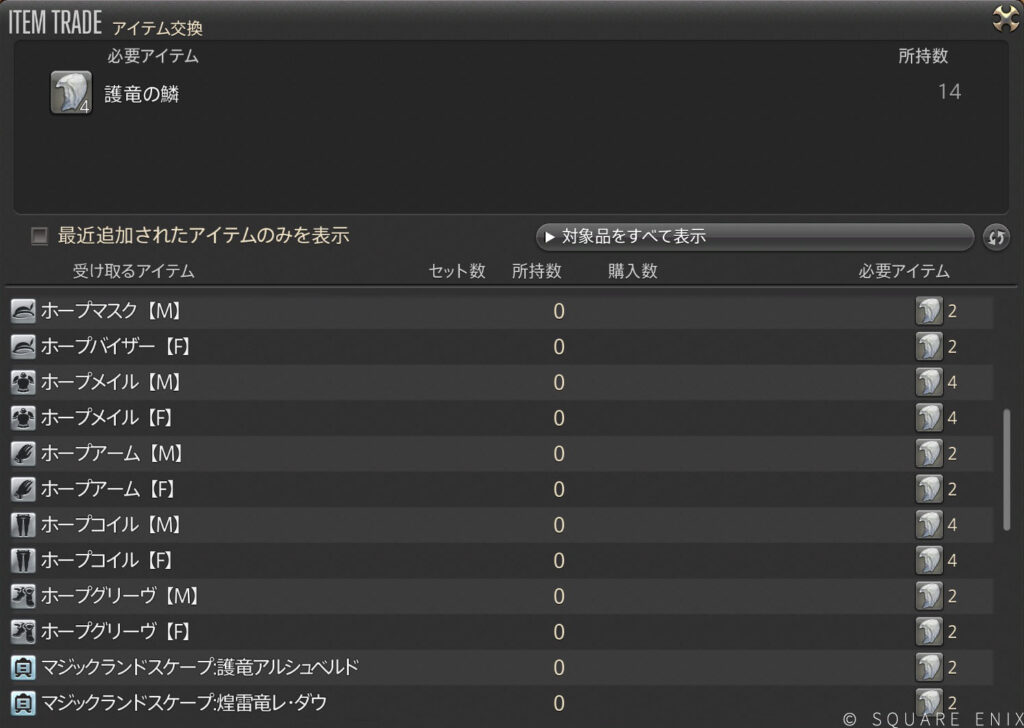
Task: Click the refresh icon beside the filter dropdown
Action: pyautogui.click(x=996, y=237)
